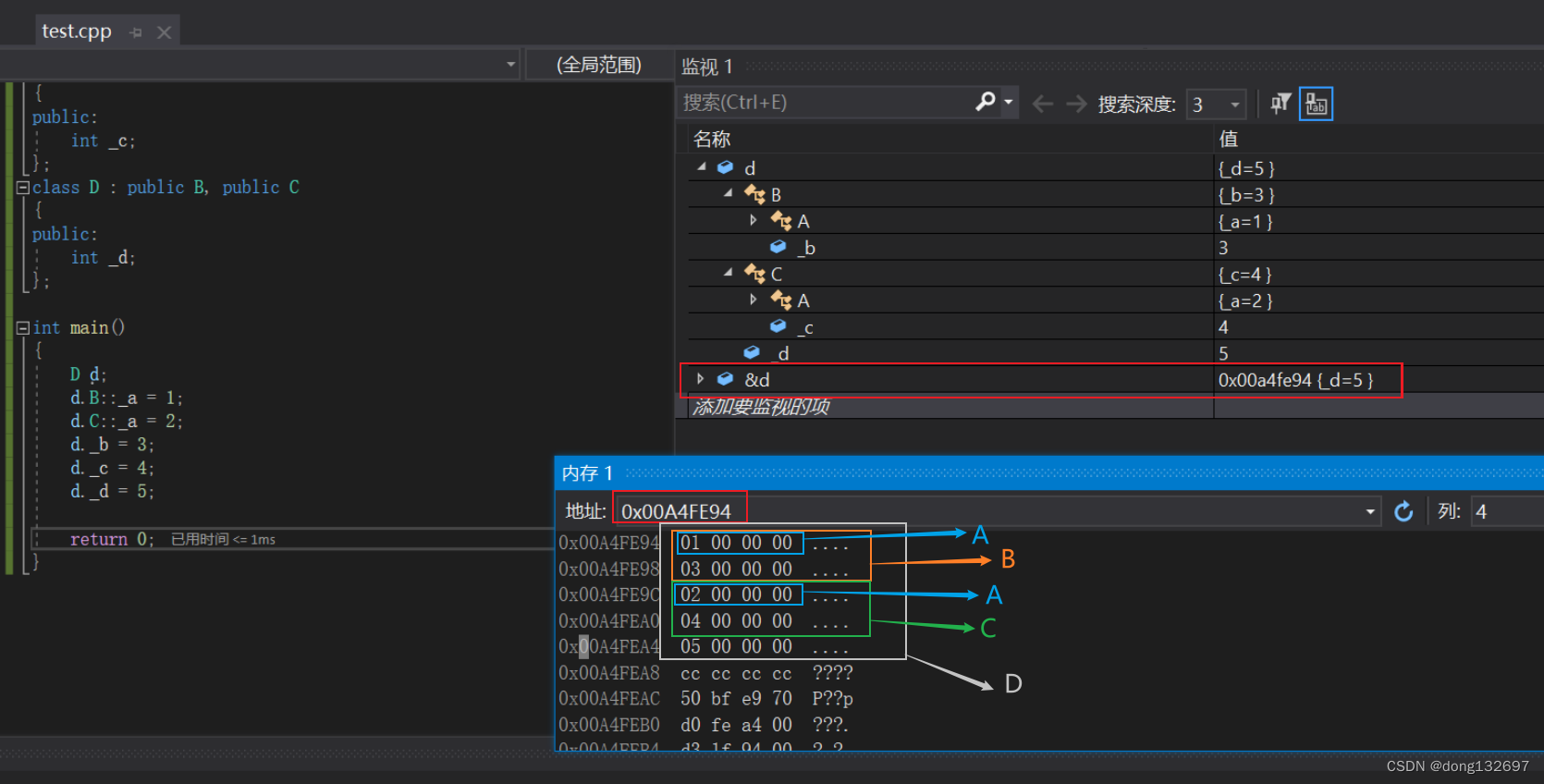Click memory row address 0x00A4FEB0
1544x784 pixels.
pyautogui.click(x=609, y=724)
